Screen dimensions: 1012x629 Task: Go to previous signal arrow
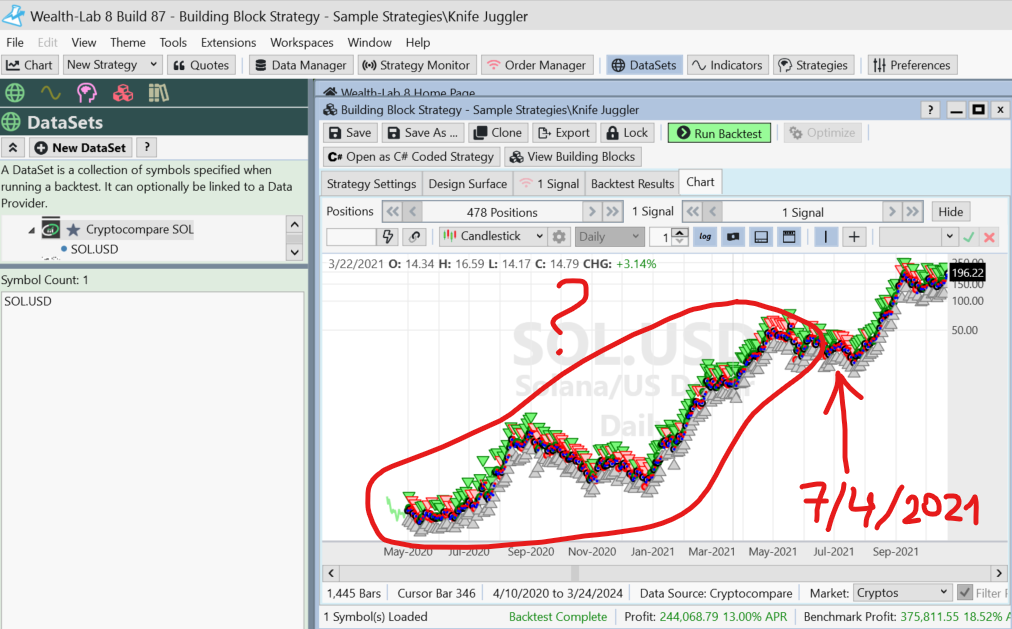pos(713,212)
